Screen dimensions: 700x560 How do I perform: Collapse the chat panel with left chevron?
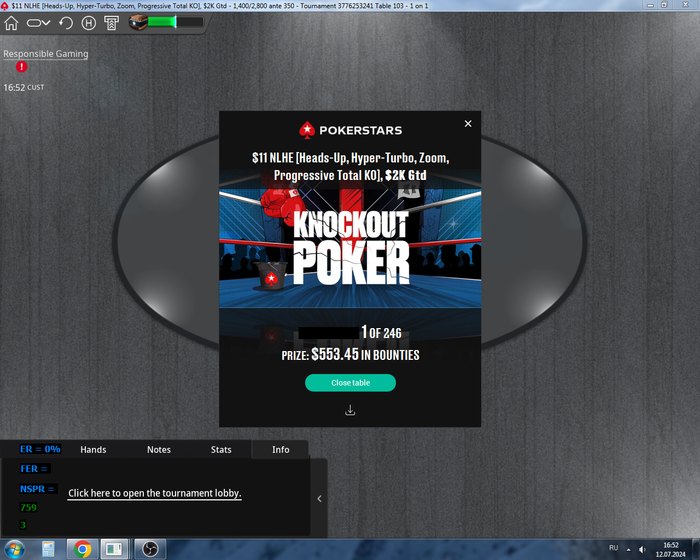(x=319, y=498)
